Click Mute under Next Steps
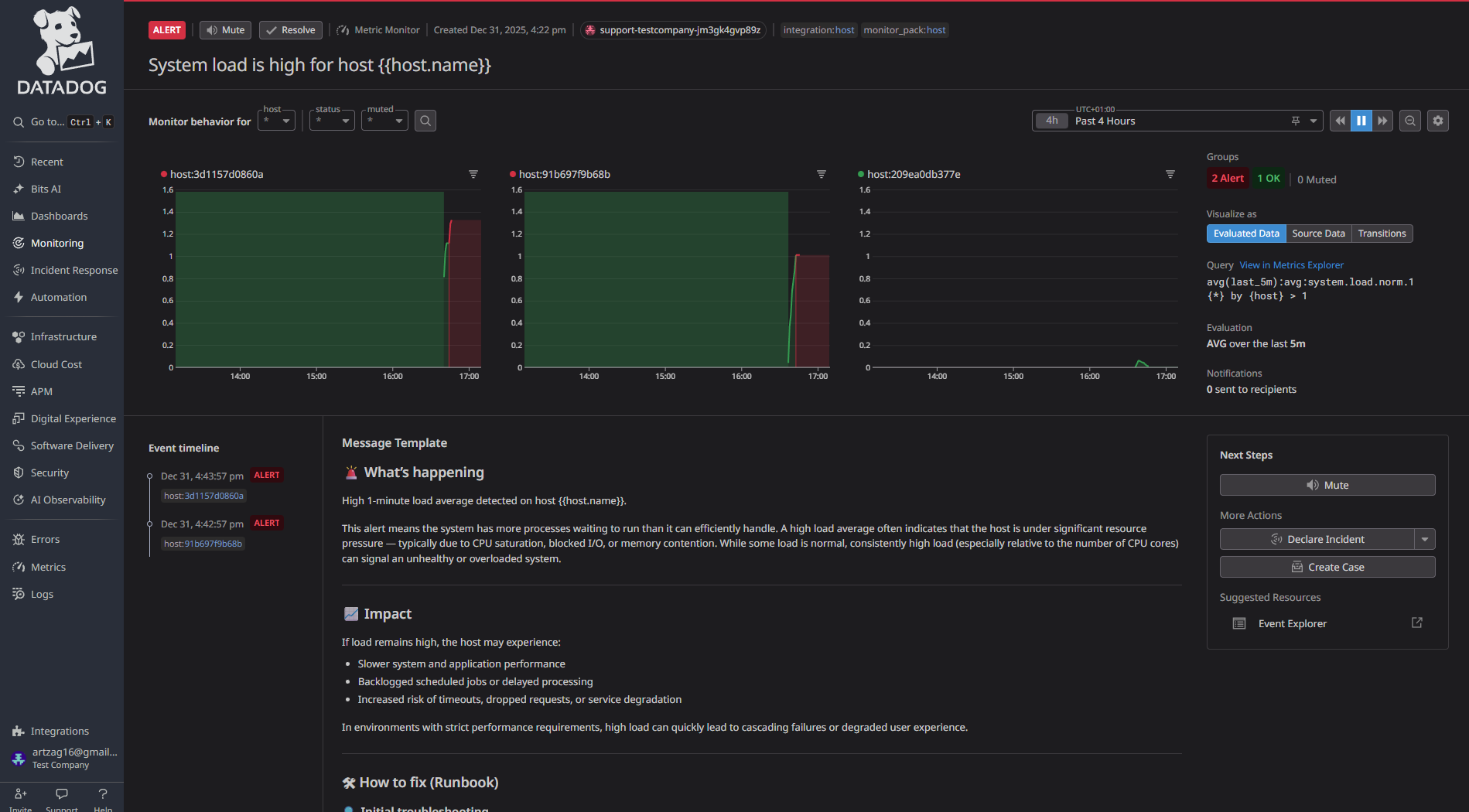 [1327, 485]
